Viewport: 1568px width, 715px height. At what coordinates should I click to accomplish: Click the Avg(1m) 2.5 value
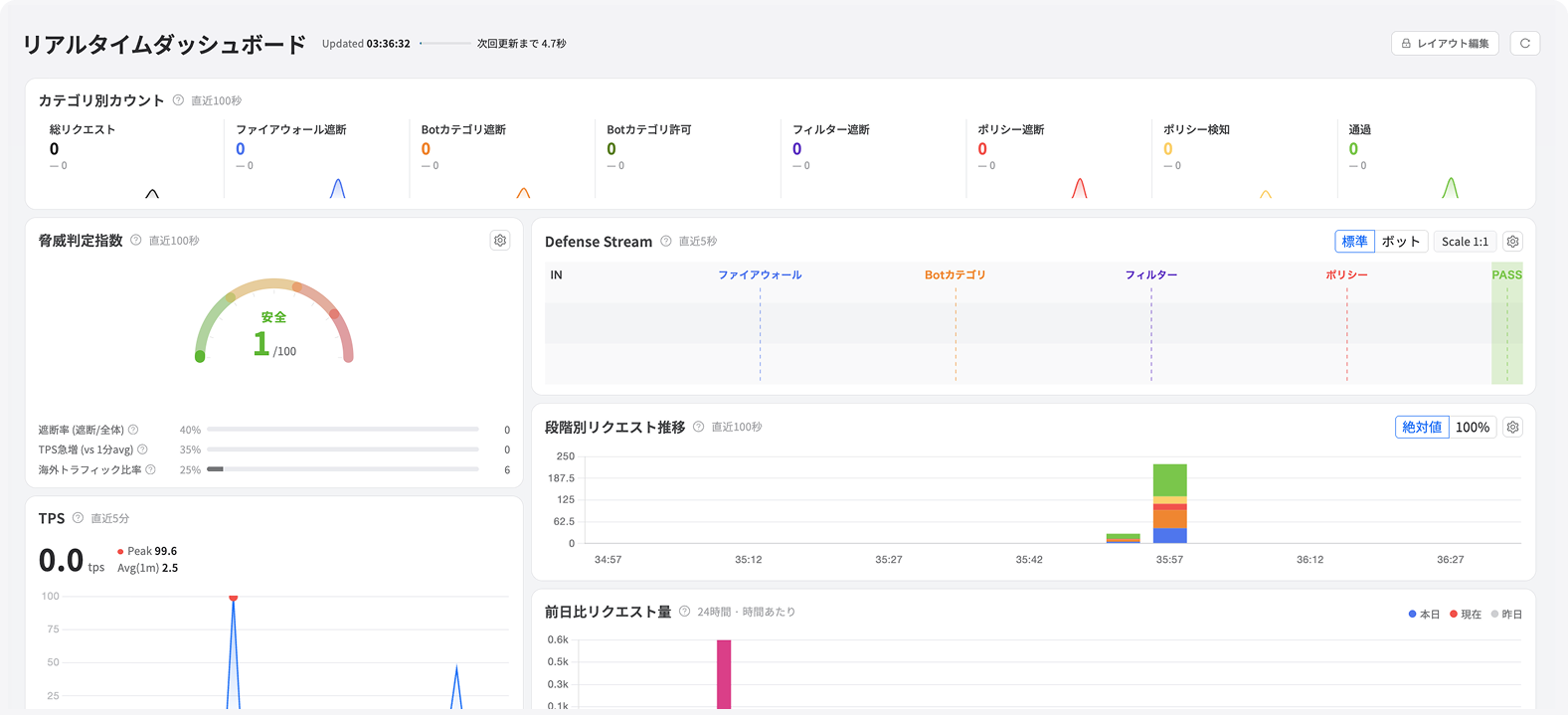point(148,568)
